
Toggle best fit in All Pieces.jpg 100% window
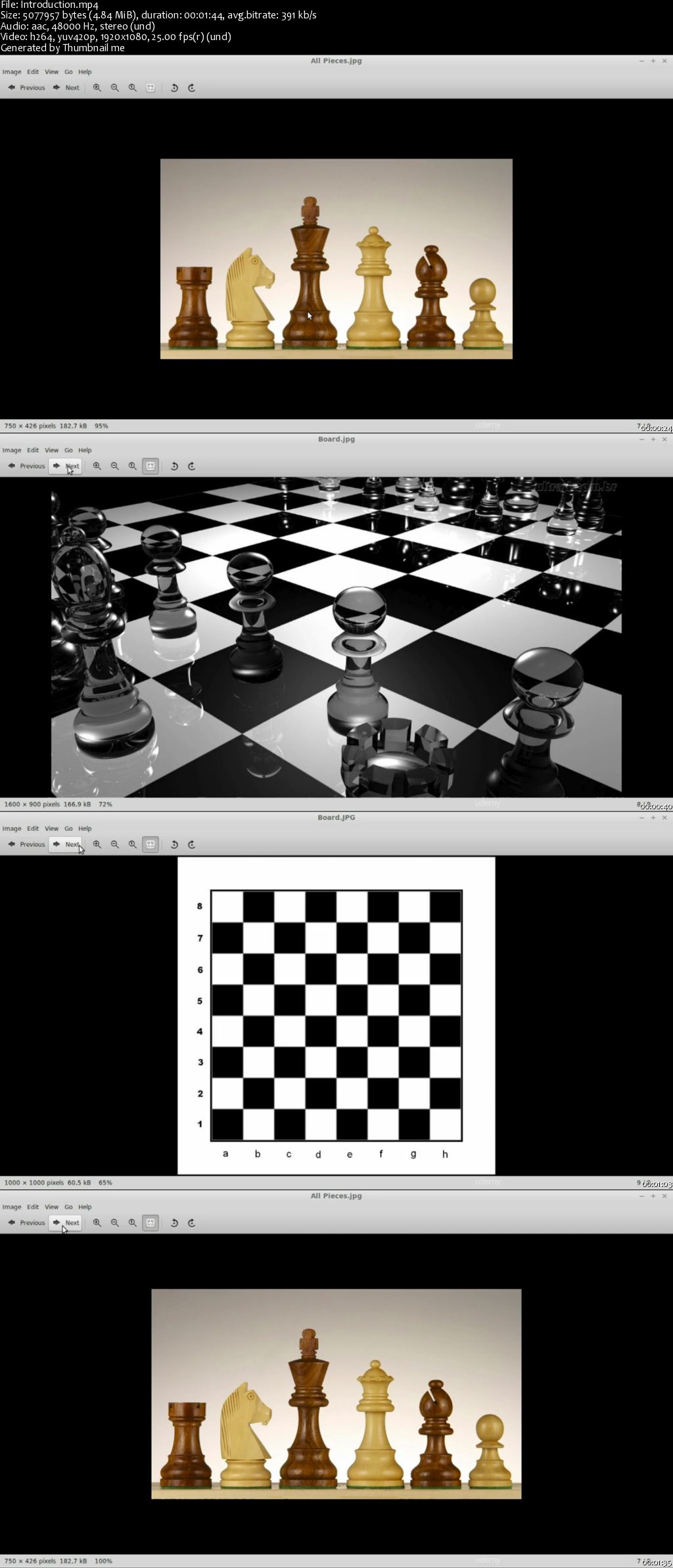point(151,1223)
